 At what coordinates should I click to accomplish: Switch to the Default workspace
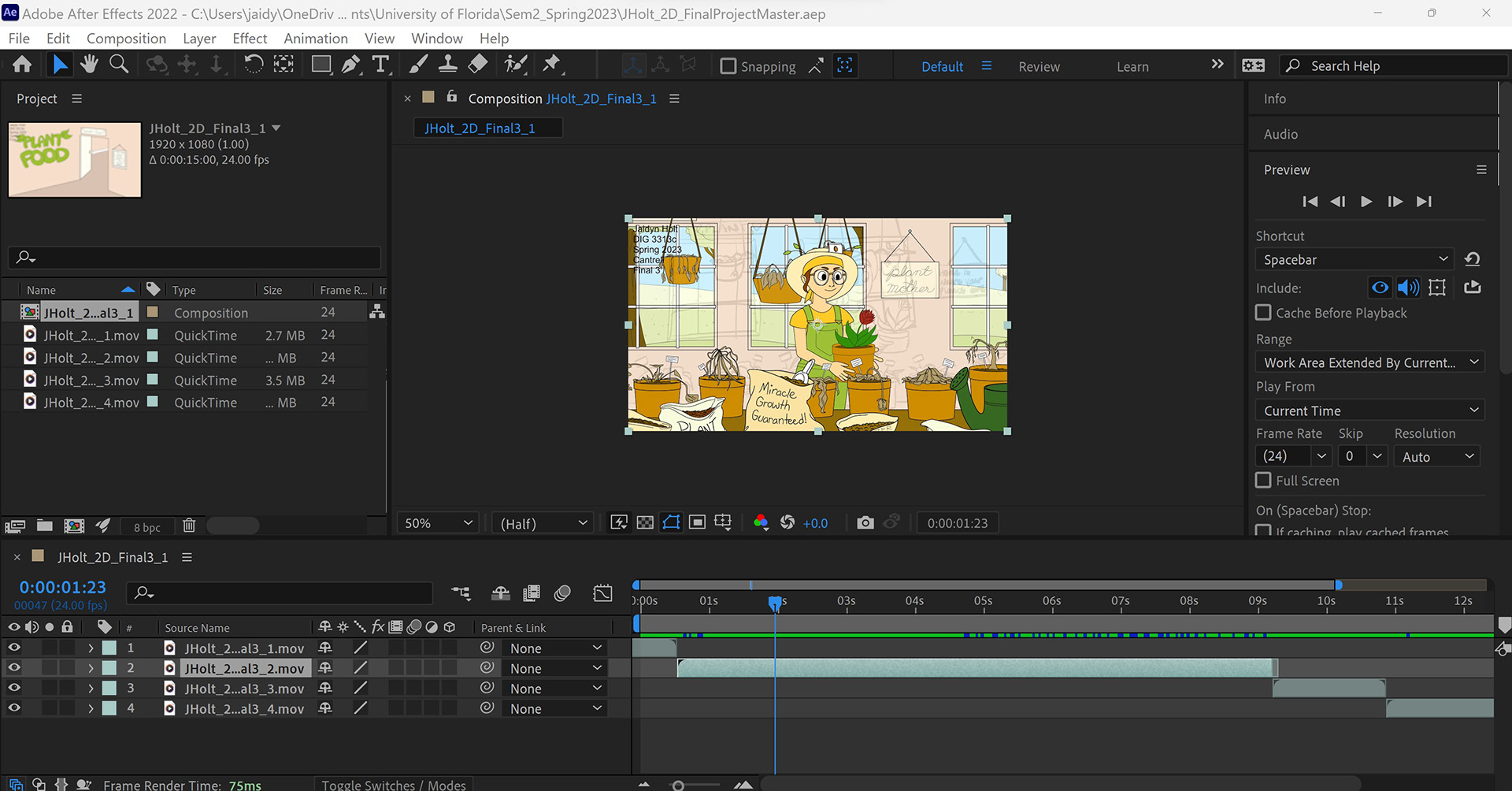(x=943, y=67)
